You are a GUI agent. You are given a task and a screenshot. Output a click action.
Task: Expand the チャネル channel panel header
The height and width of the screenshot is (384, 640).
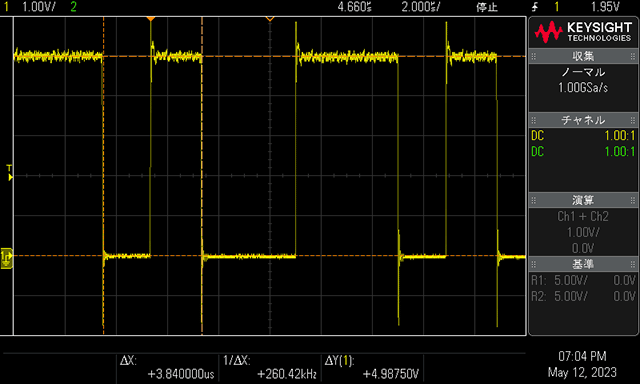583,120
